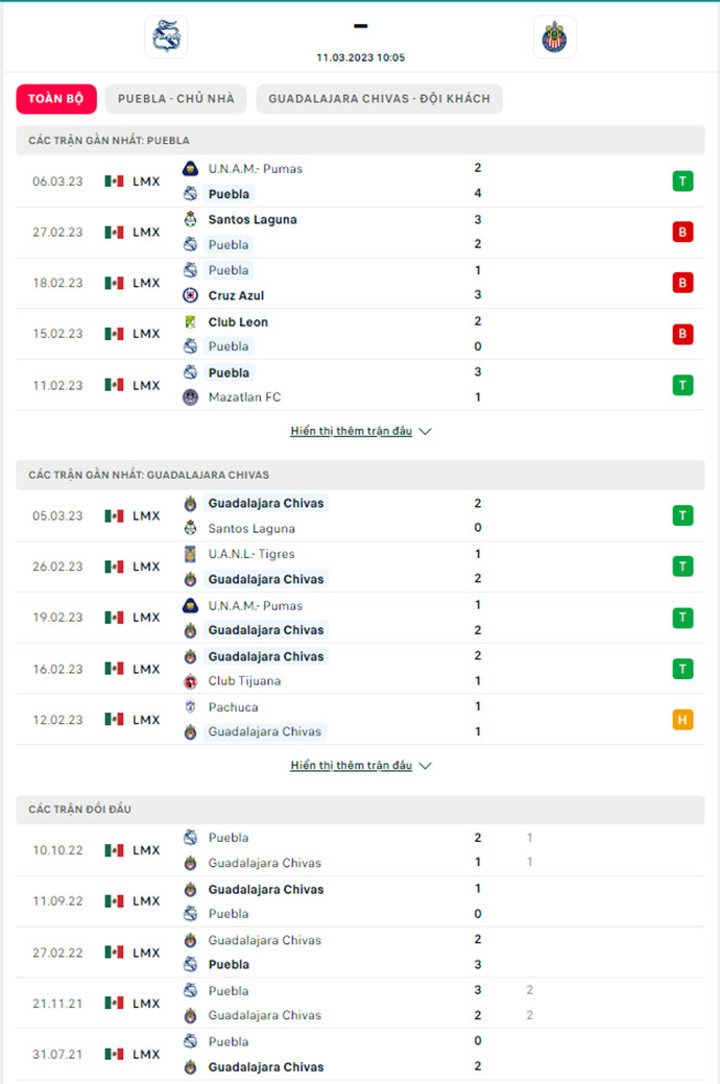
Task: Open the 10.10.22 head-to-head match row
Action: 360,850
